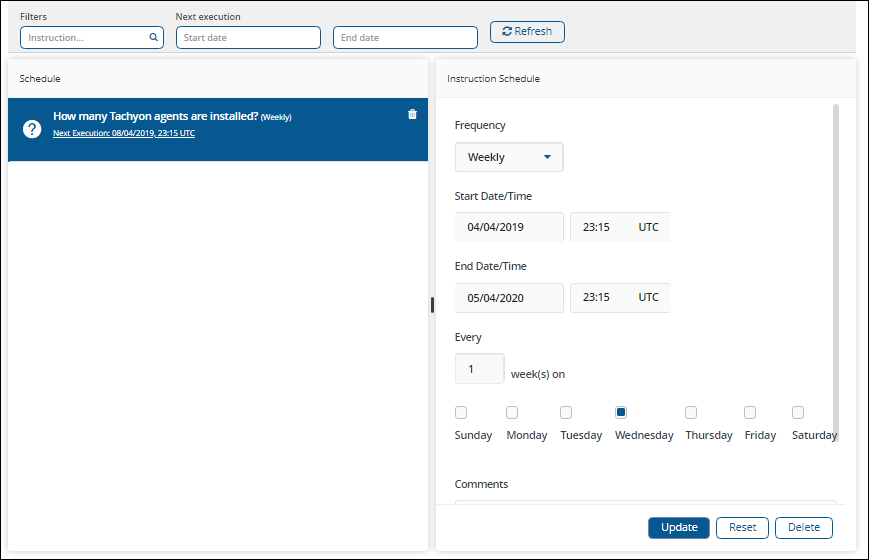Click the panel splitter handle between panes
This screenshot has height=560, width=869.
tap(432, 305)
